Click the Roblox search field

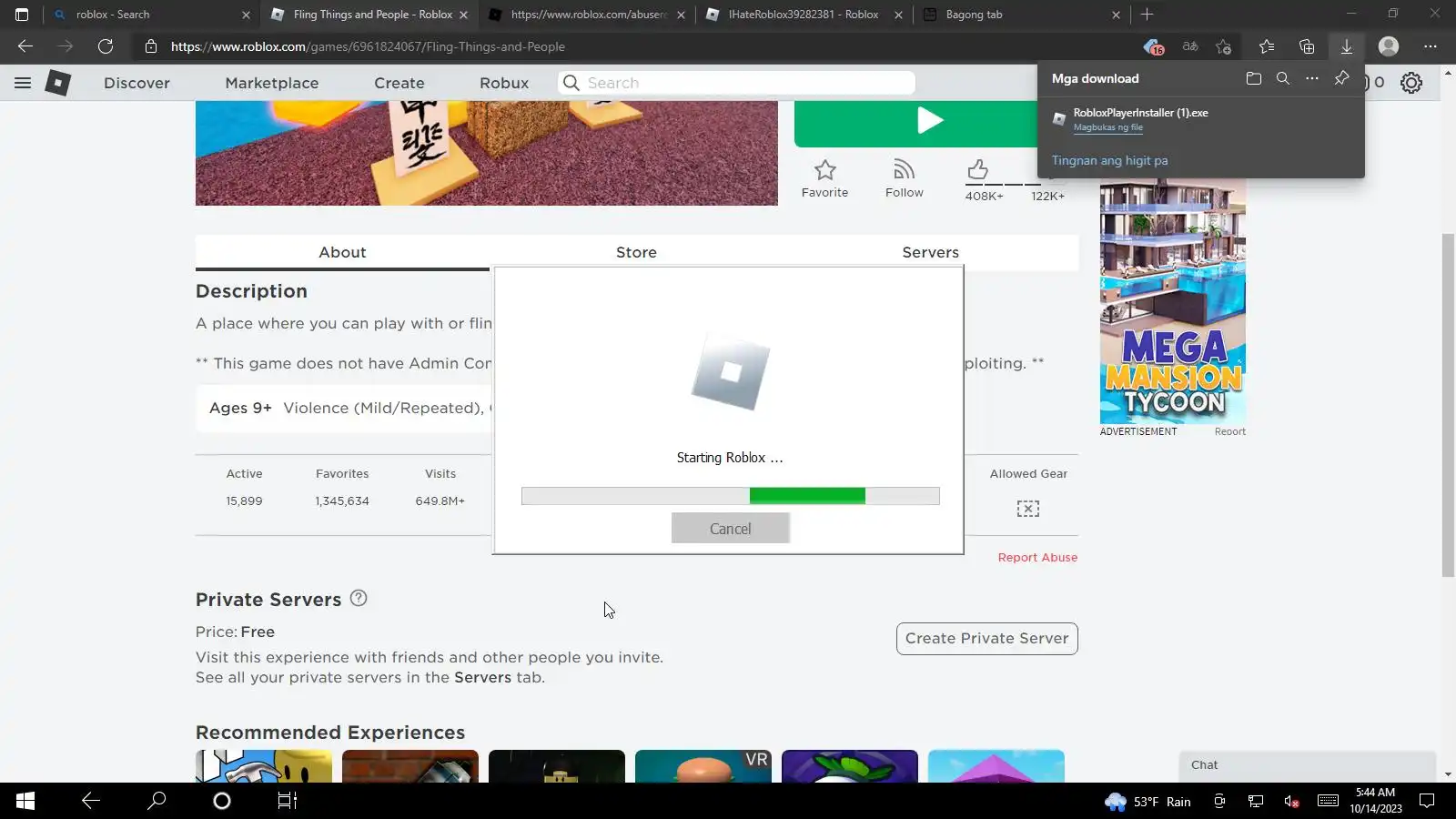point(736,83)
